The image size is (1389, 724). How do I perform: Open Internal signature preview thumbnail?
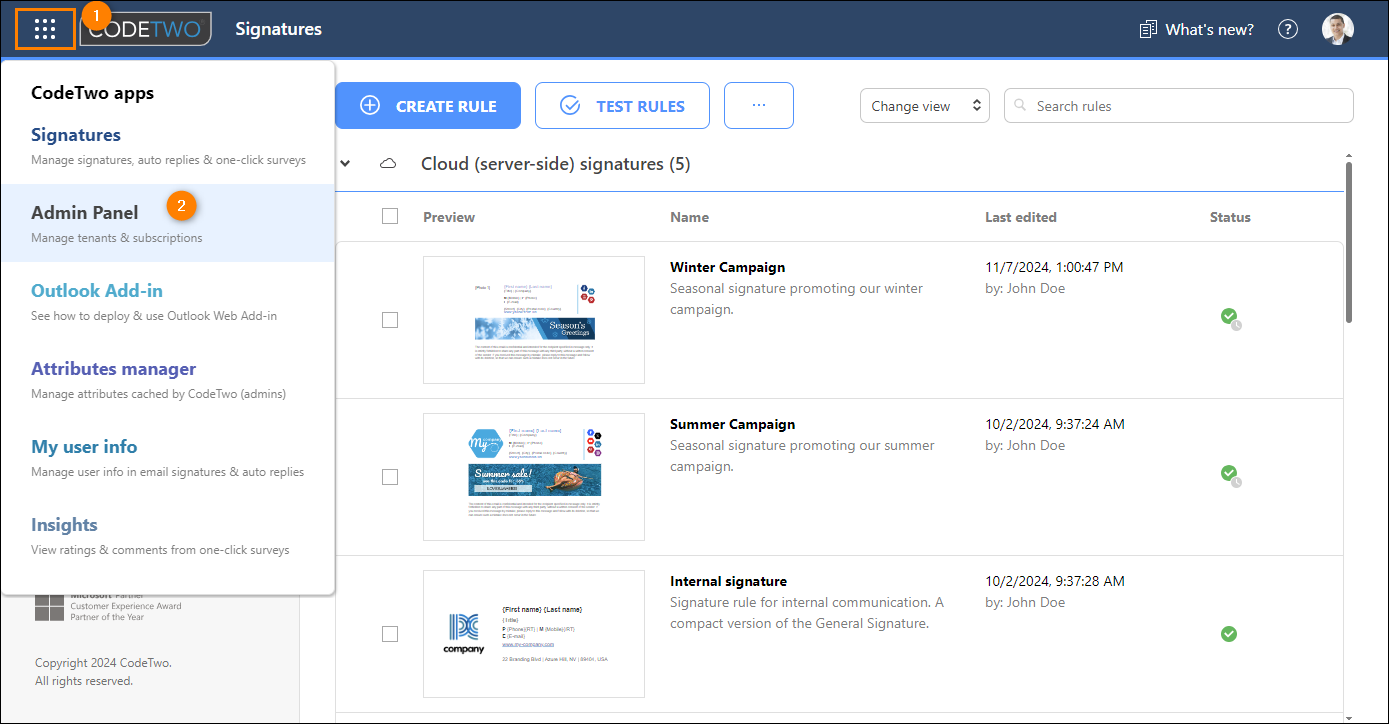pos(534,634)
